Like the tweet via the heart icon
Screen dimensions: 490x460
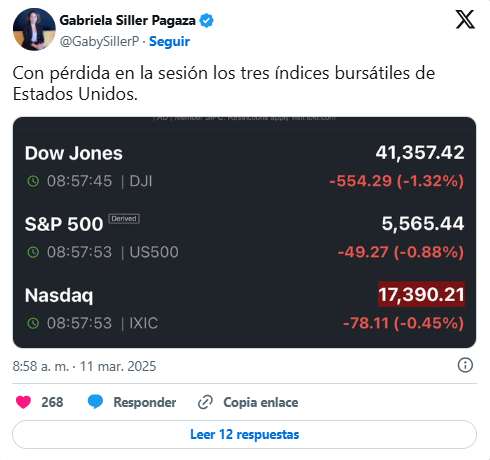[x=23, y=402]
